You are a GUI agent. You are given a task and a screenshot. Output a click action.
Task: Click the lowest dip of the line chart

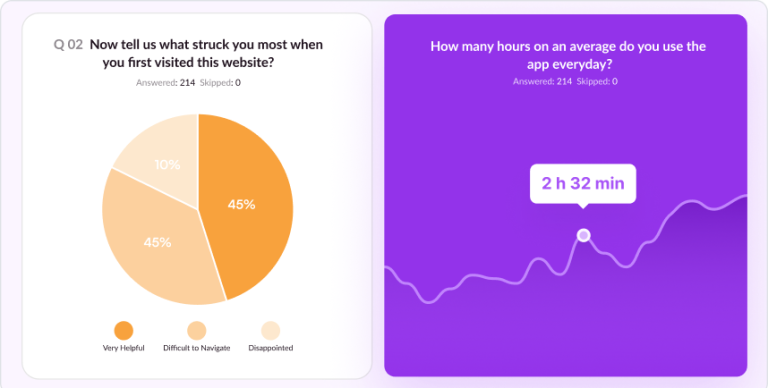pyautogui.click(x=429, y=302)
